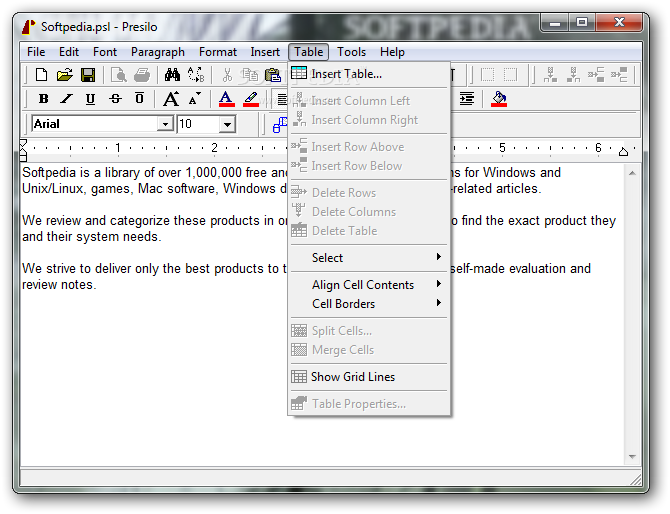This screenshot has width=670, height=514.
Task: Click inside the Arial font name field
Action: click(x=95, y=124)
